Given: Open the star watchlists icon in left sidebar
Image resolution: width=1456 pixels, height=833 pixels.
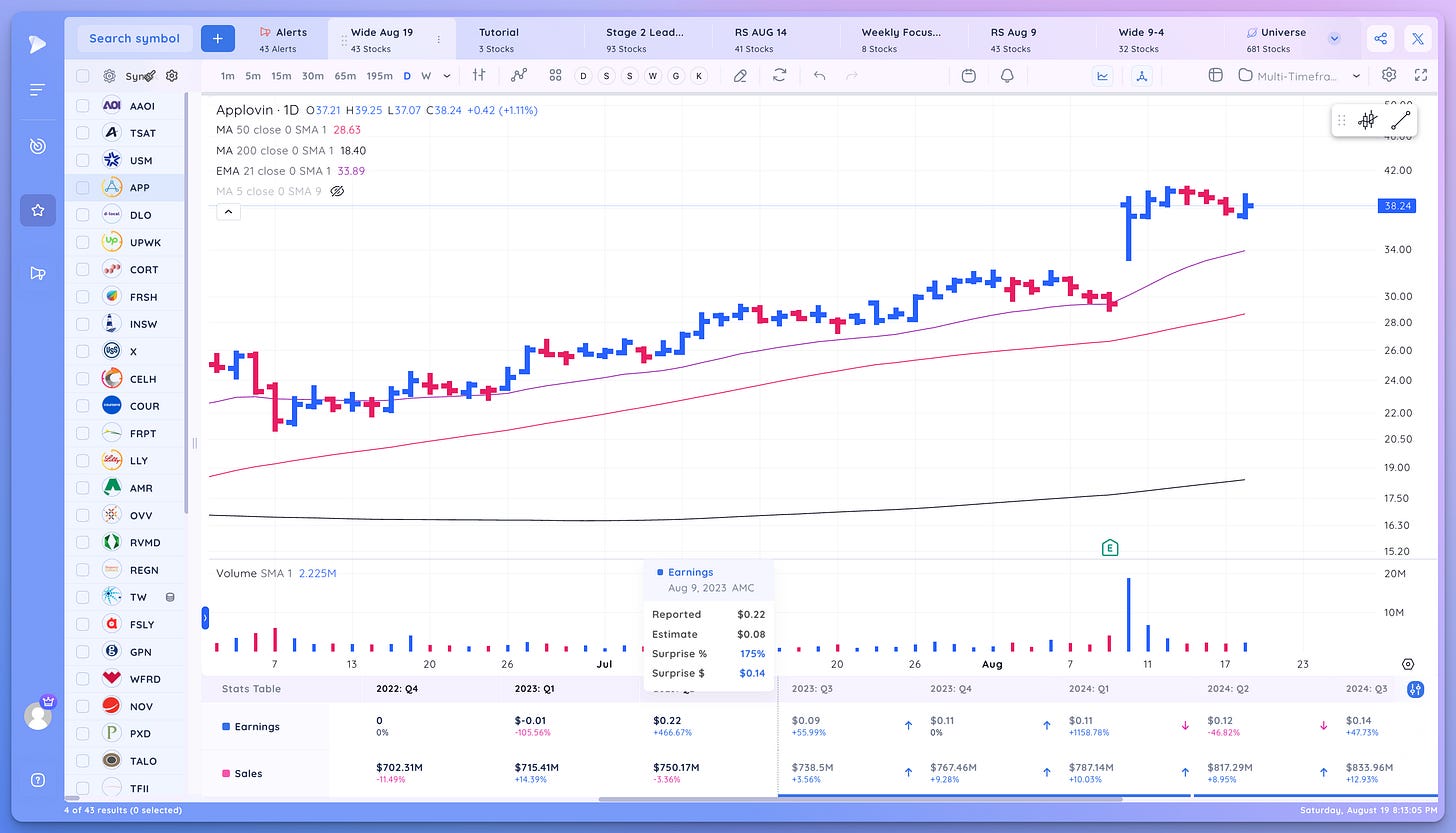Looking at the screenshot, I should click(x=37, y=210).
